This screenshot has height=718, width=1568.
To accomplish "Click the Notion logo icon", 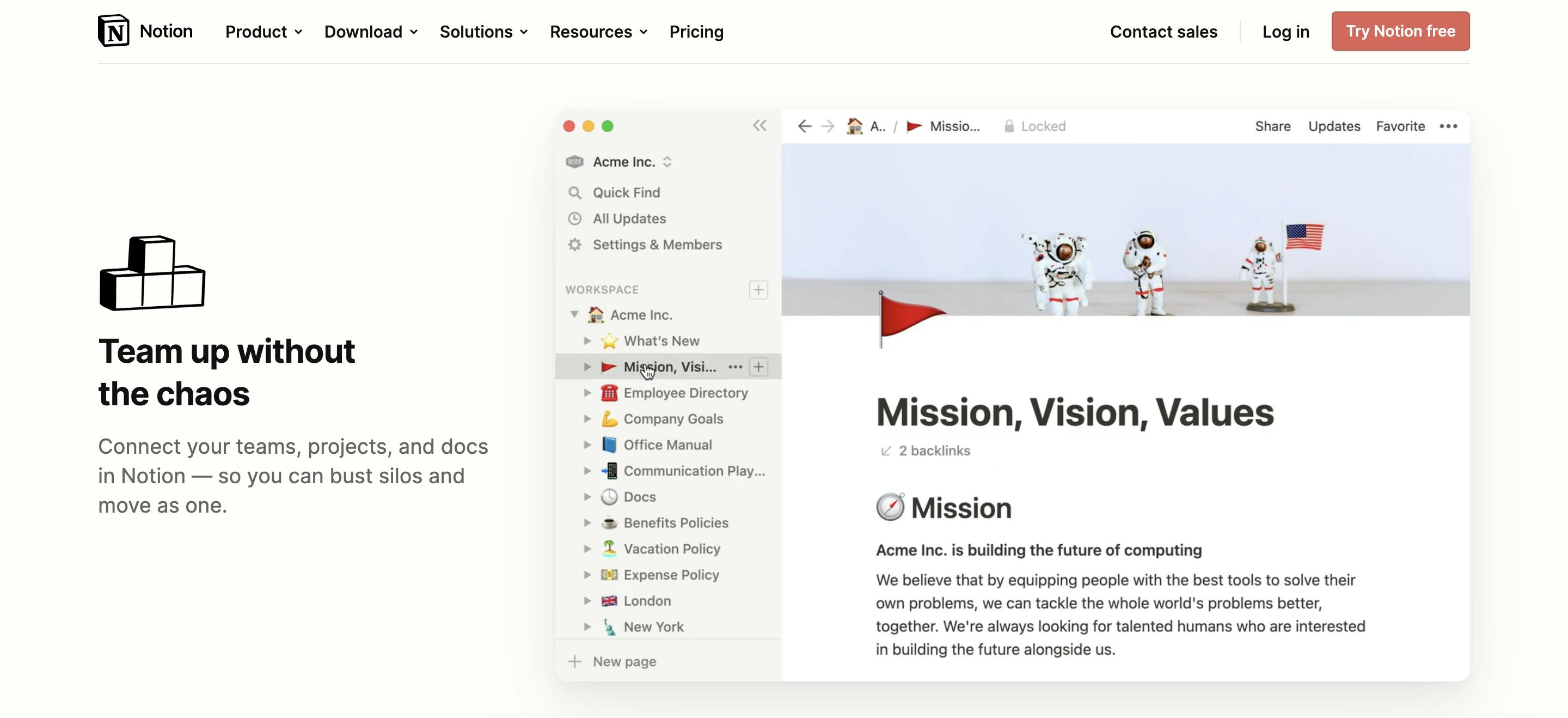I will pyautogui.click(x=114, y=31).
